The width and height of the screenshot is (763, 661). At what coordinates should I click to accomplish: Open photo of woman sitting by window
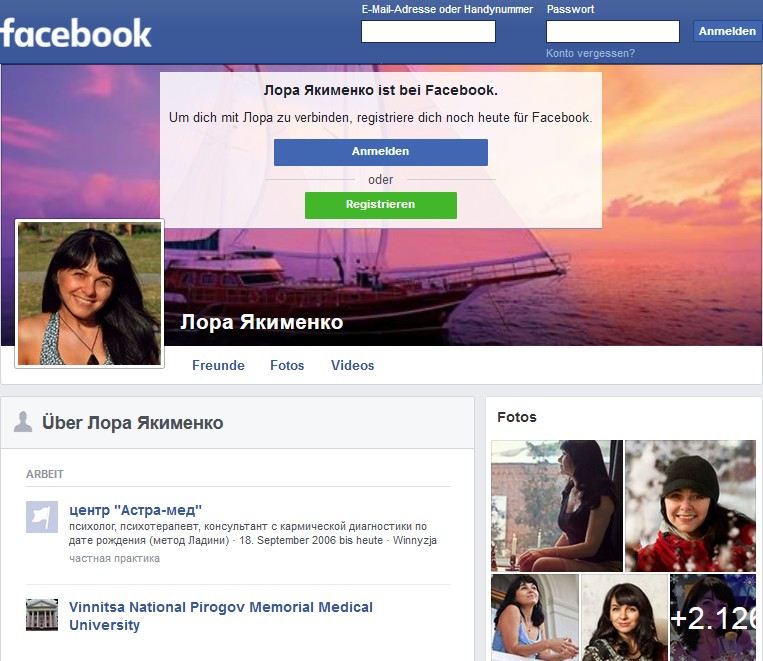point(557,506)
